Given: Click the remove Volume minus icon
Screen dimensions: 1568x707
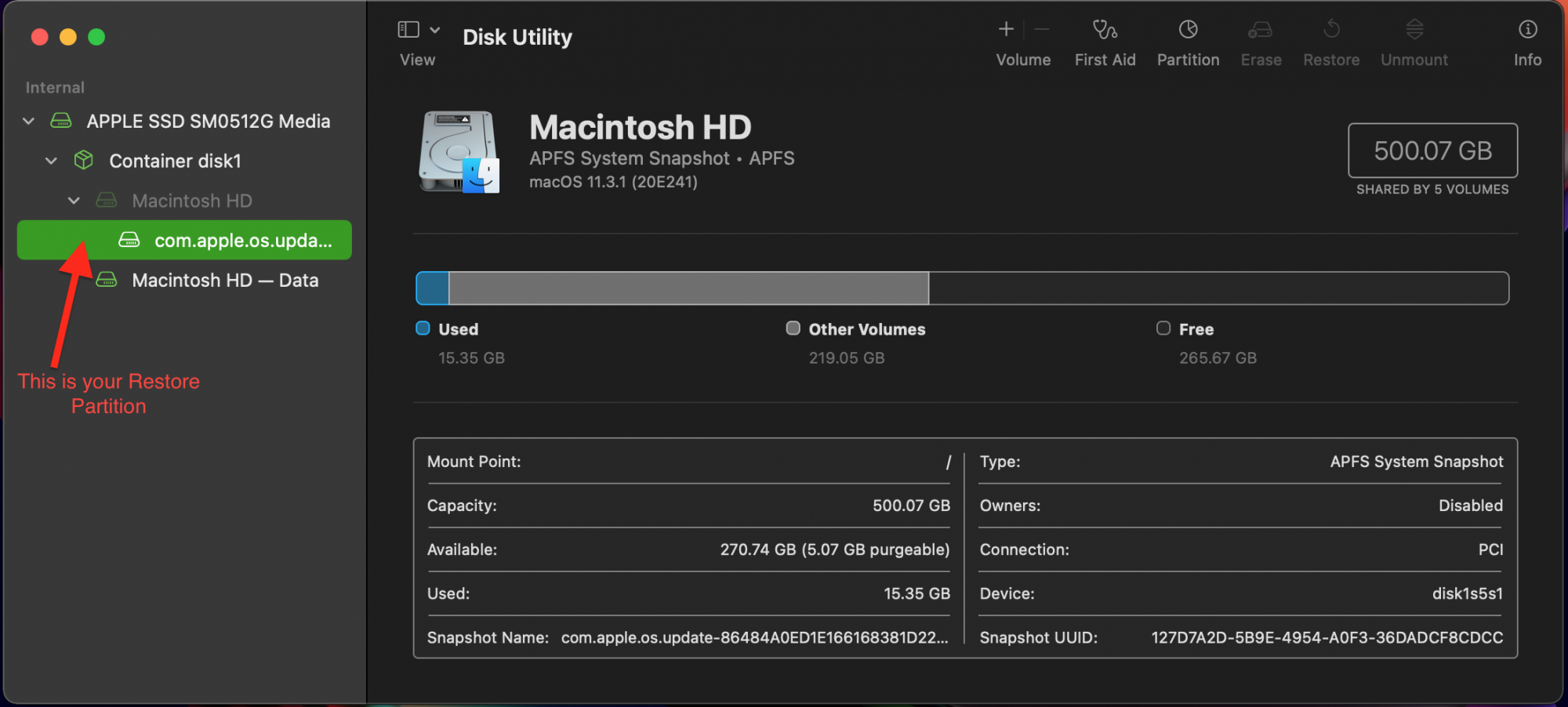Looking at the screenshot, I should [x=1042, y=30].
